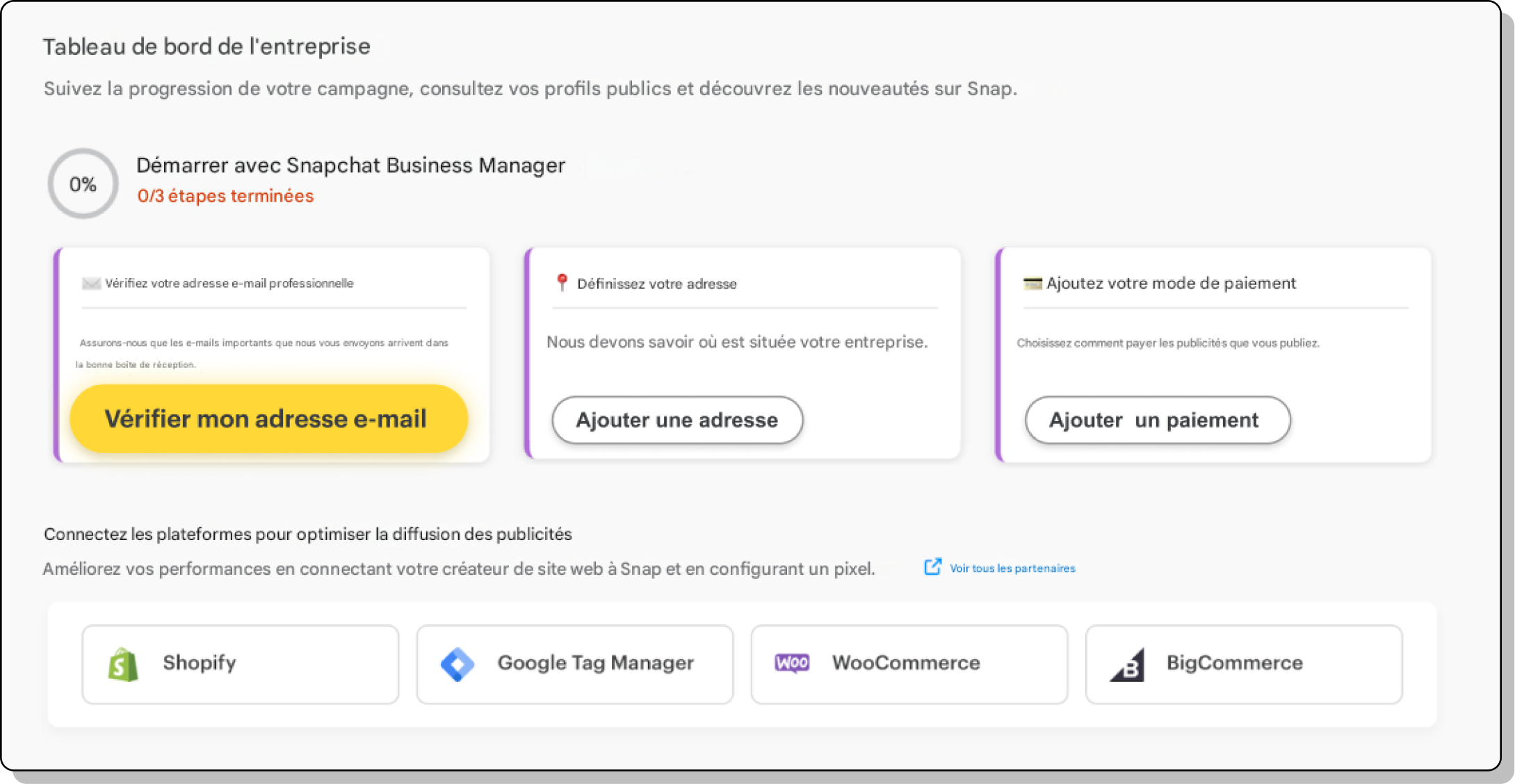Select the BigCommerce platform card

(1244, 664)
